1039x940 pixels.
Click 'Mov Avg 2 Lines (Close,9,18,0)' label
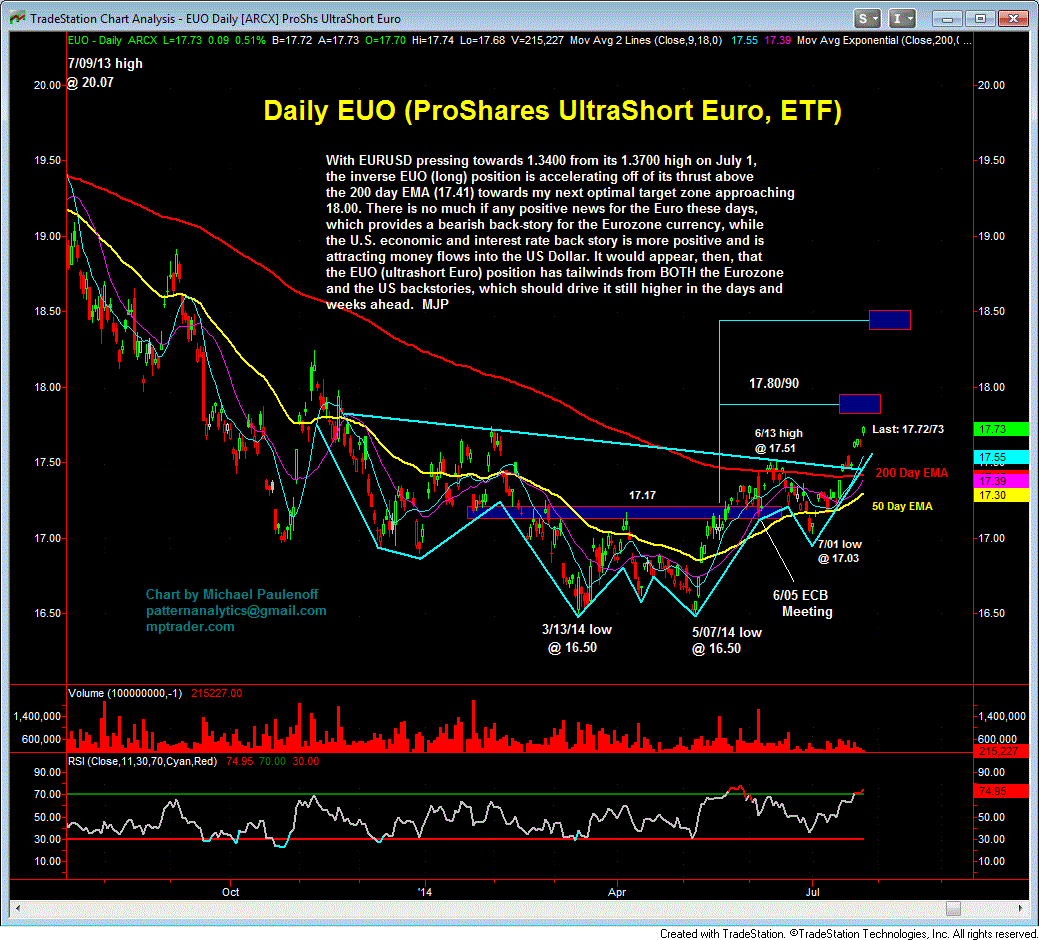(x=645, y=40)
